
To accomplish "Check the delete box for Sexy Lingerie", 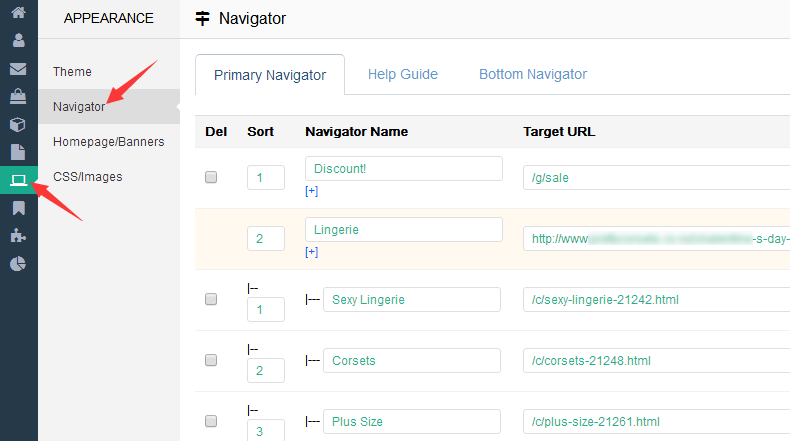I will [211, 299].
